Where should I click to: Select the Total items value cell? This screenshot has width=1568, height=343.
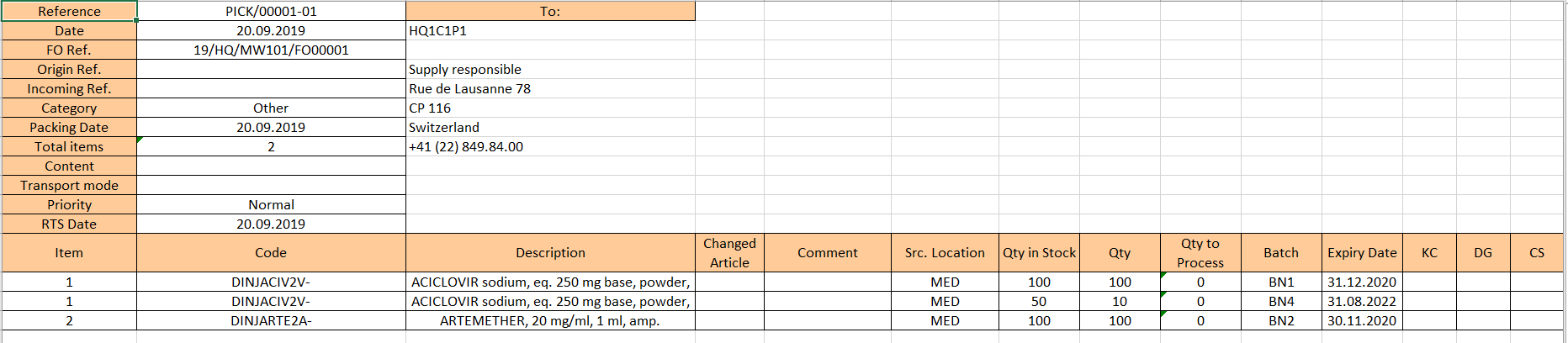click(271, 146)
